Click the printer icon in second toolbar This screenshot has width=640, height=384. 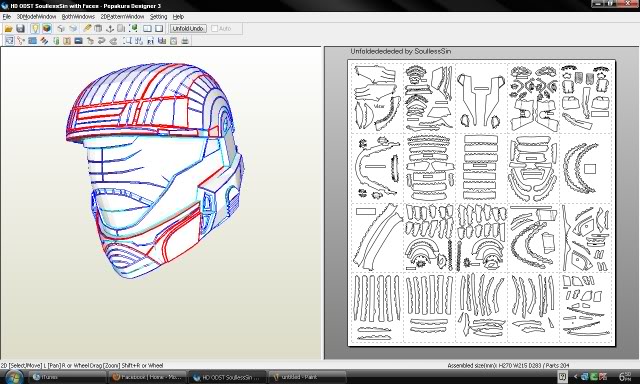click(185, 41)
